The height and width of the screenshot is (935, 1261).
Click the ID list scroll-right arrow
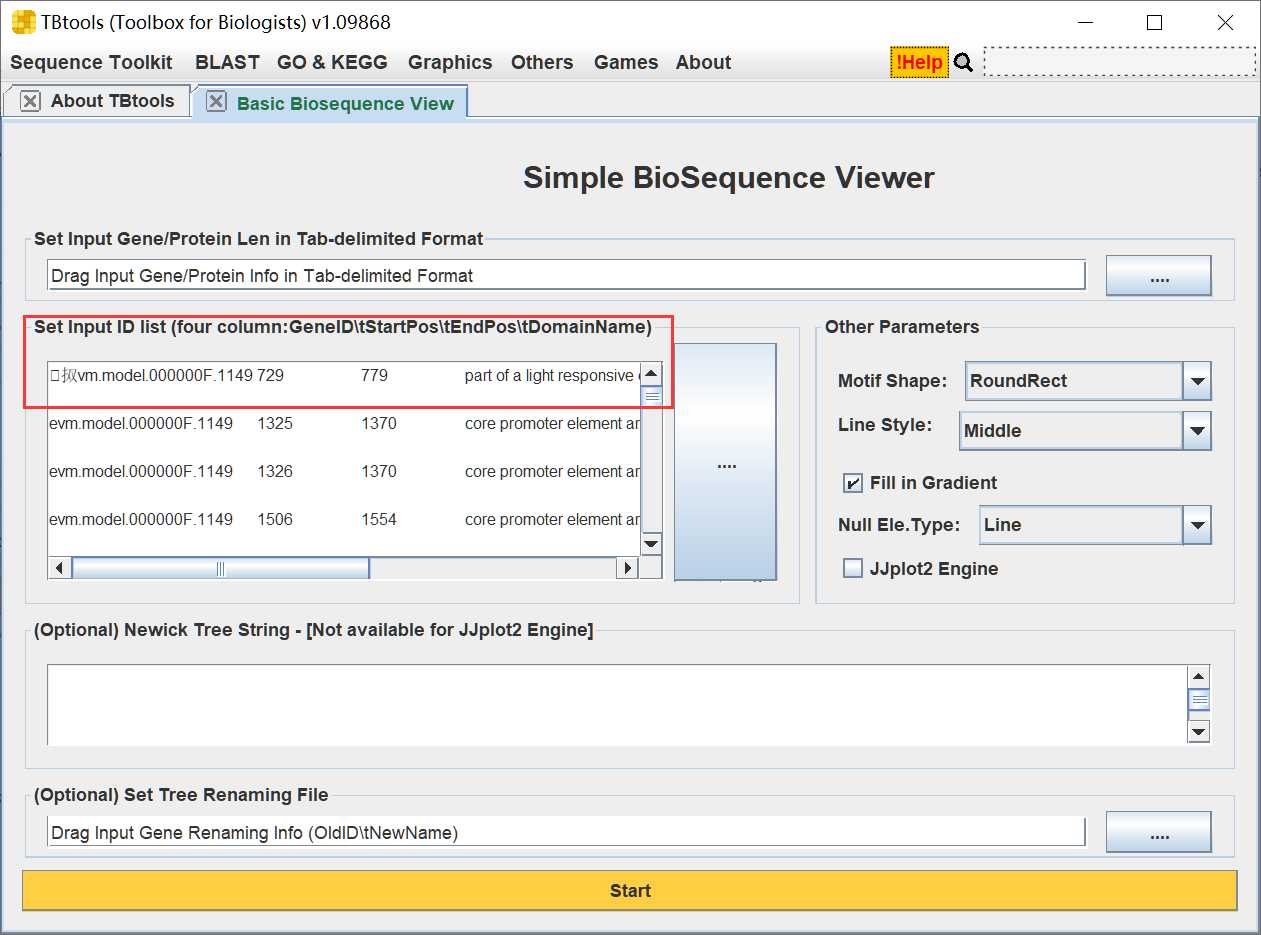point(627,568)
